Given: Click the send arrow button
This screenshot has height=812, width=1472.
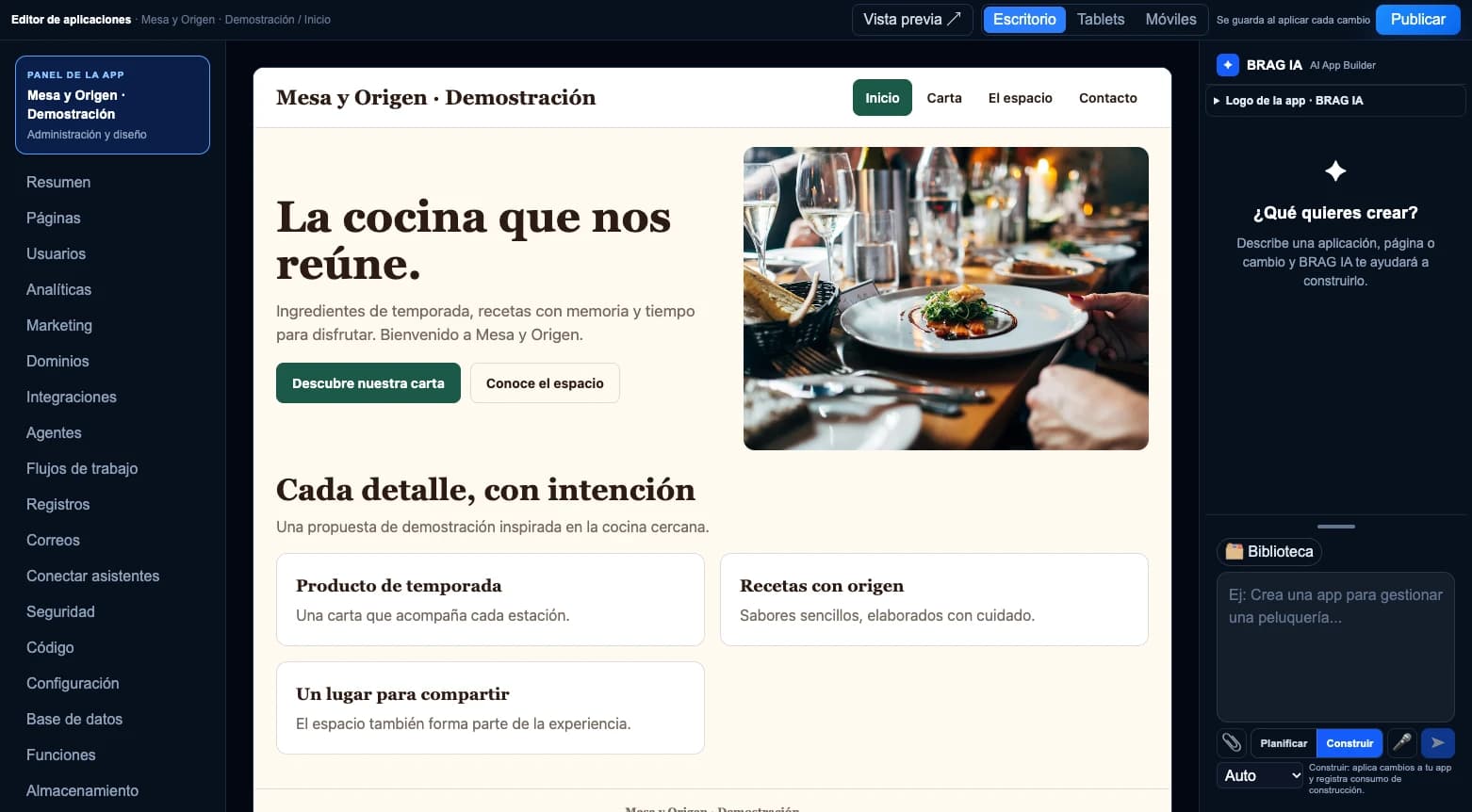Looking at the screenshot, I should pyautogui.click(x=1438, y=743).
